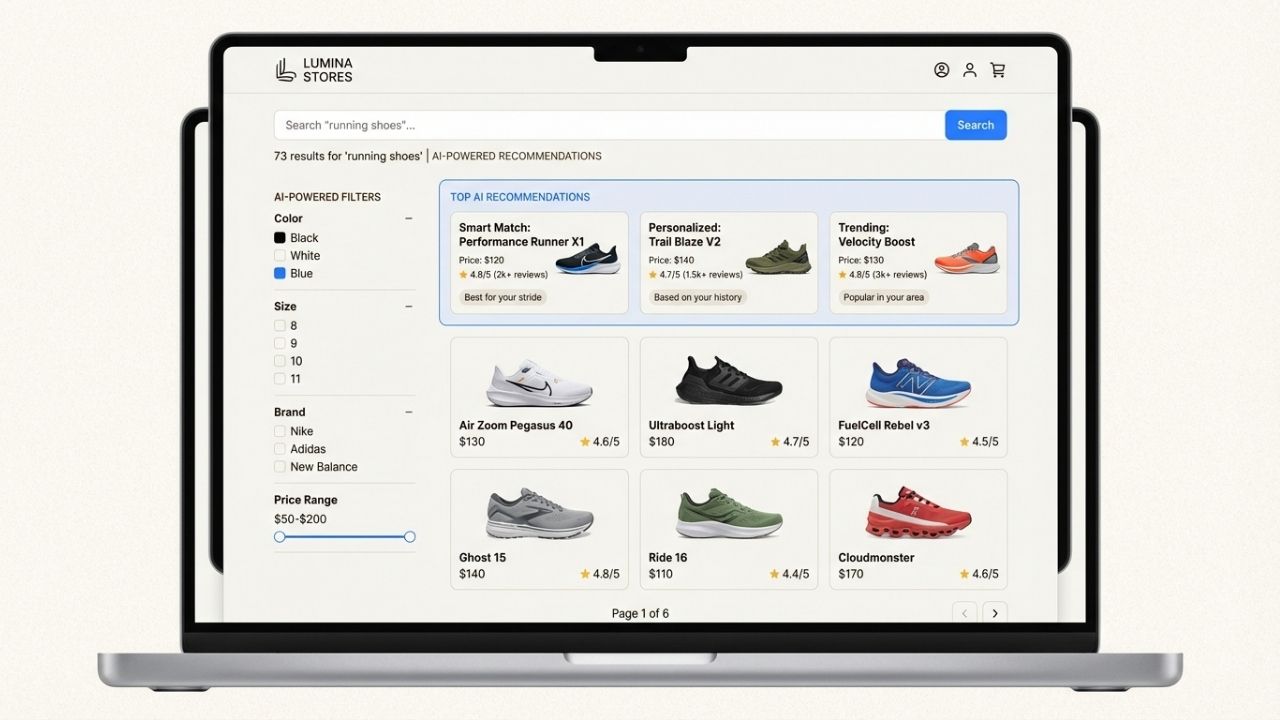
Task: Check the size 9 checkbox
Action: [280, 344]
